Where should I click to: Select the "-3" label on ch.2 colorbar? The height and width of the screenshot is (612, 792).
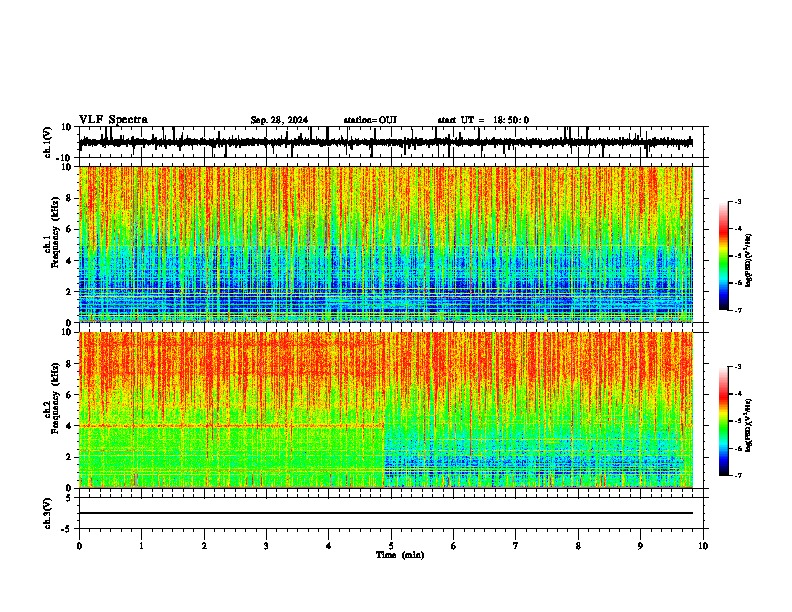point(737,367)
